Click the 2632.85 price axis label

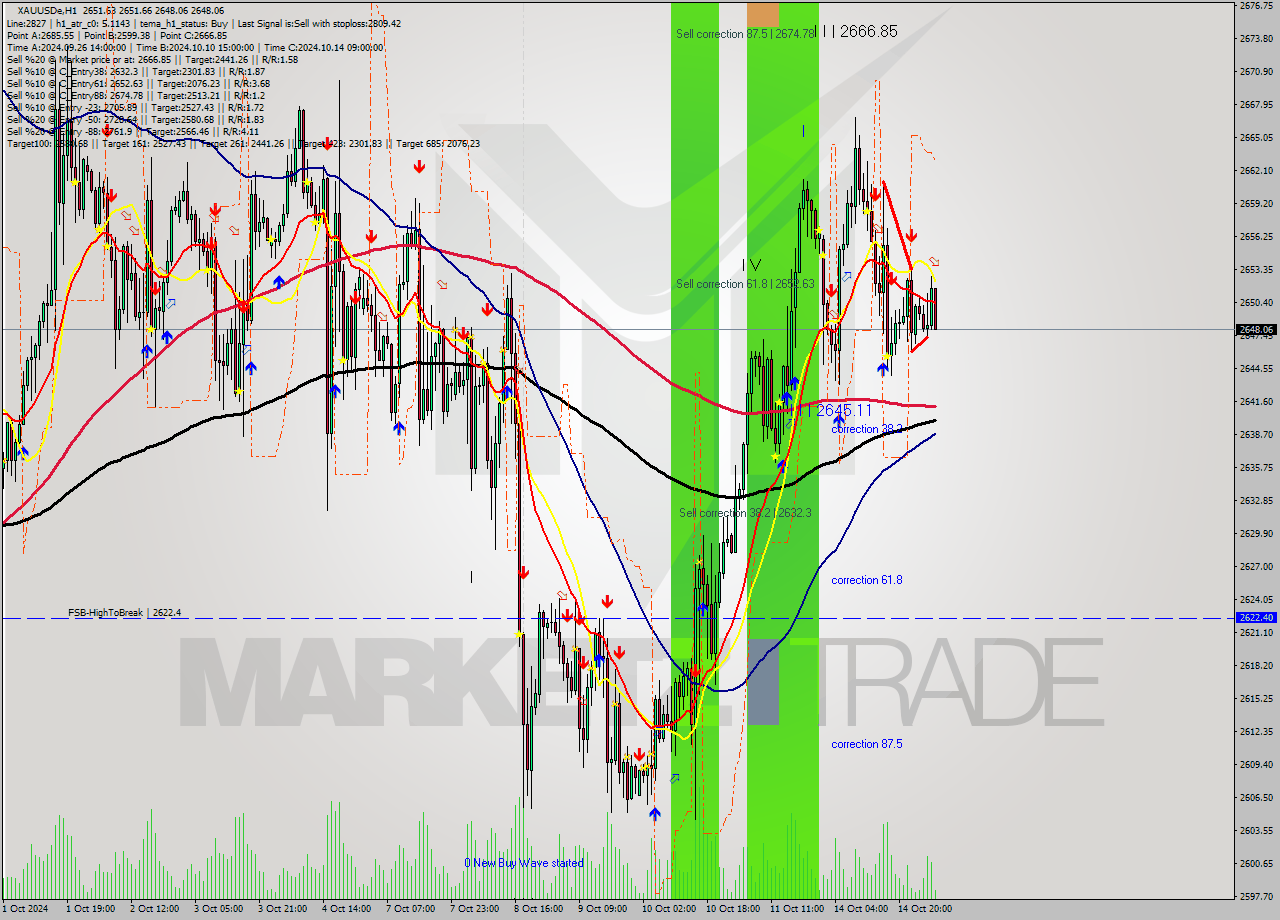tap(1256, 500)
